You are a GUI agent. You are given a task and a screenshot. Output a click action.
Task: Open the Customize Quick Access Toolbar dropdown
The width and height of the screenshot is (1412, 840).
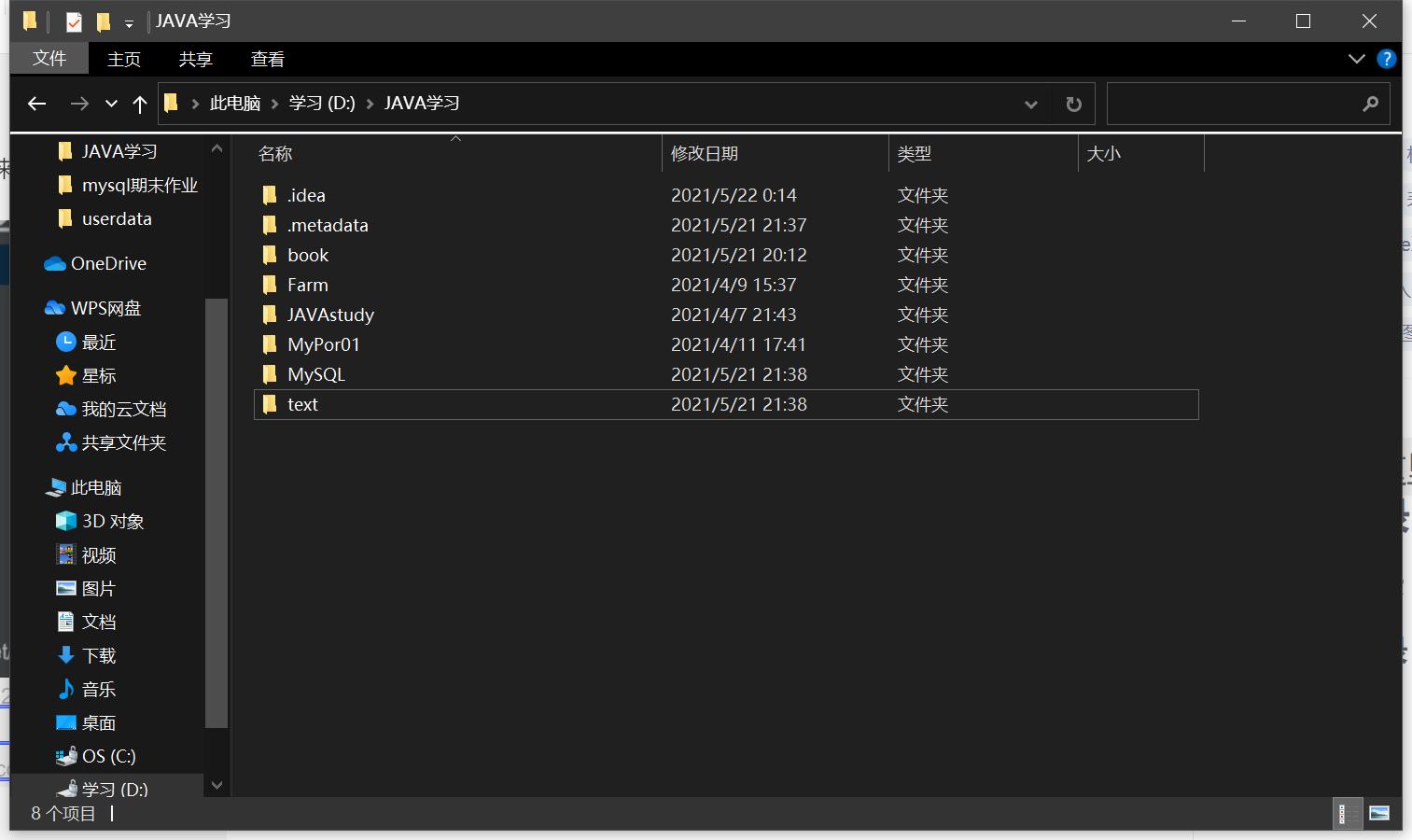point(129,22)
